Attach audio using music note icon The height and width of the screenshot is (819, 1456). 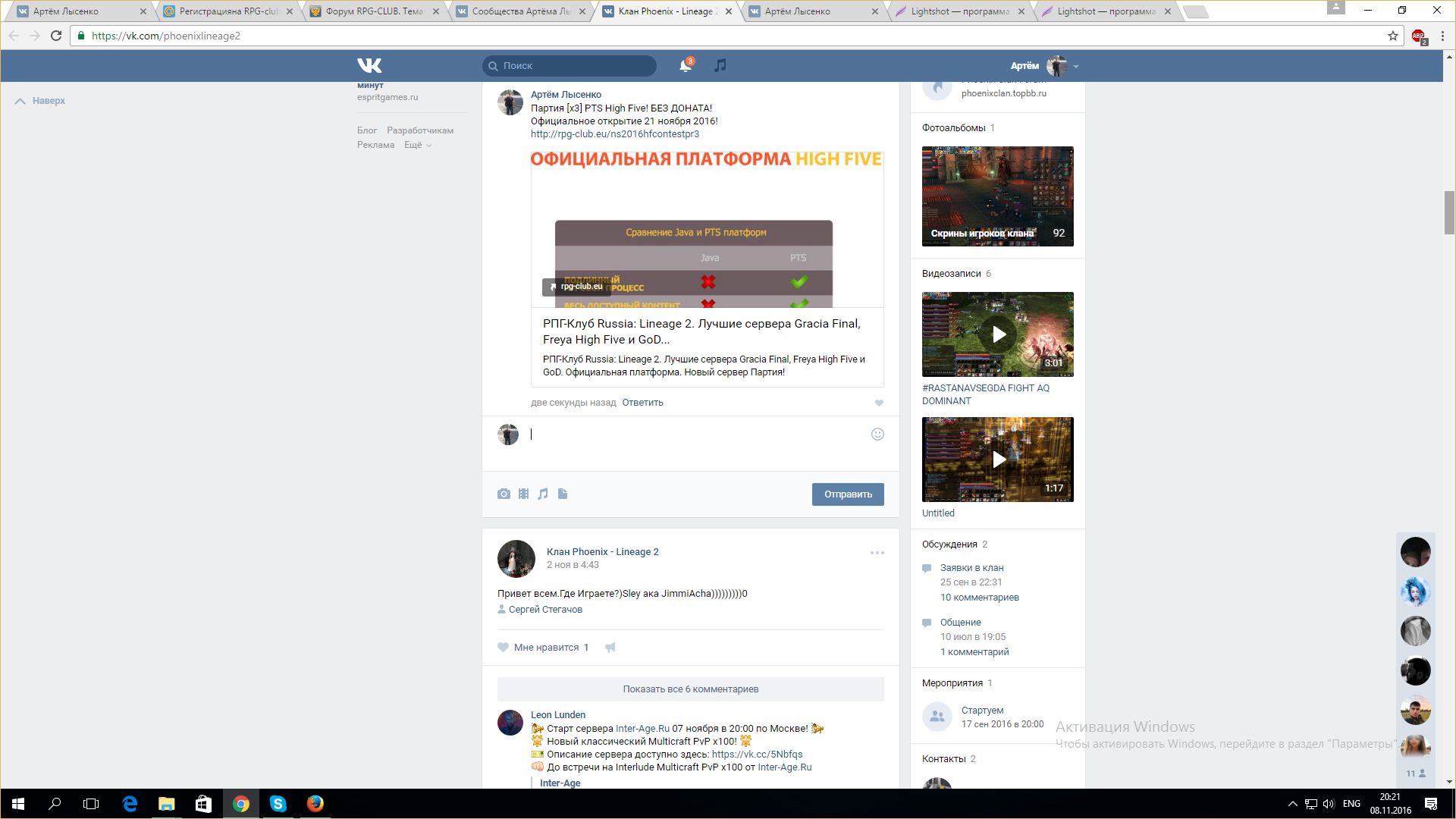[543, 494]
